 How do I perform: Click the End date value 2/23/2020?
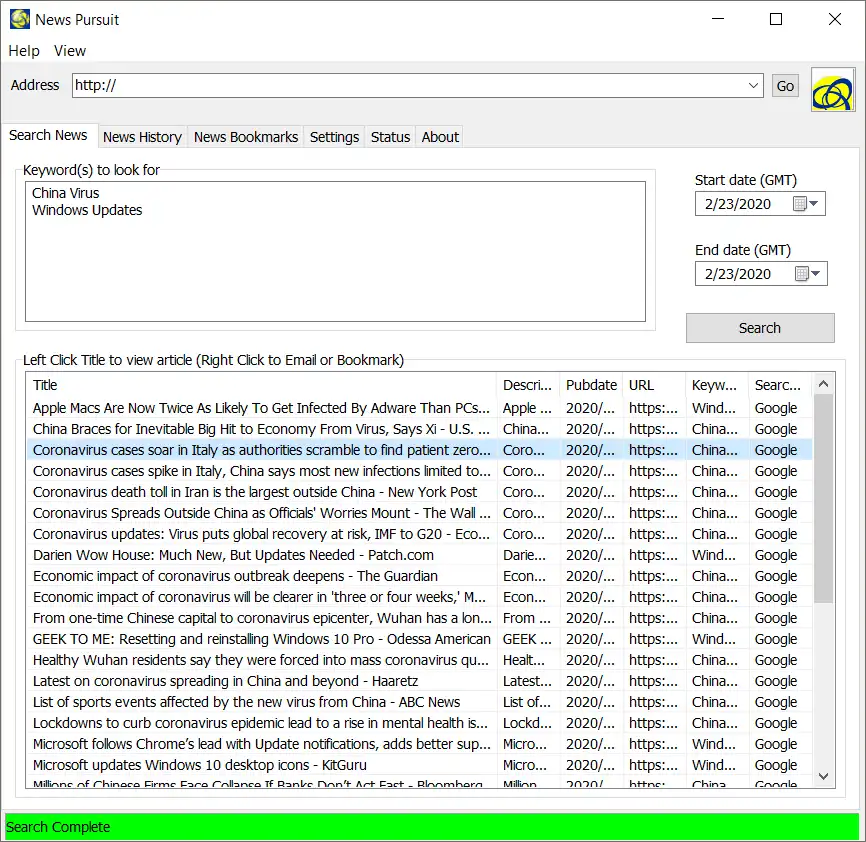tap(737, 273)
